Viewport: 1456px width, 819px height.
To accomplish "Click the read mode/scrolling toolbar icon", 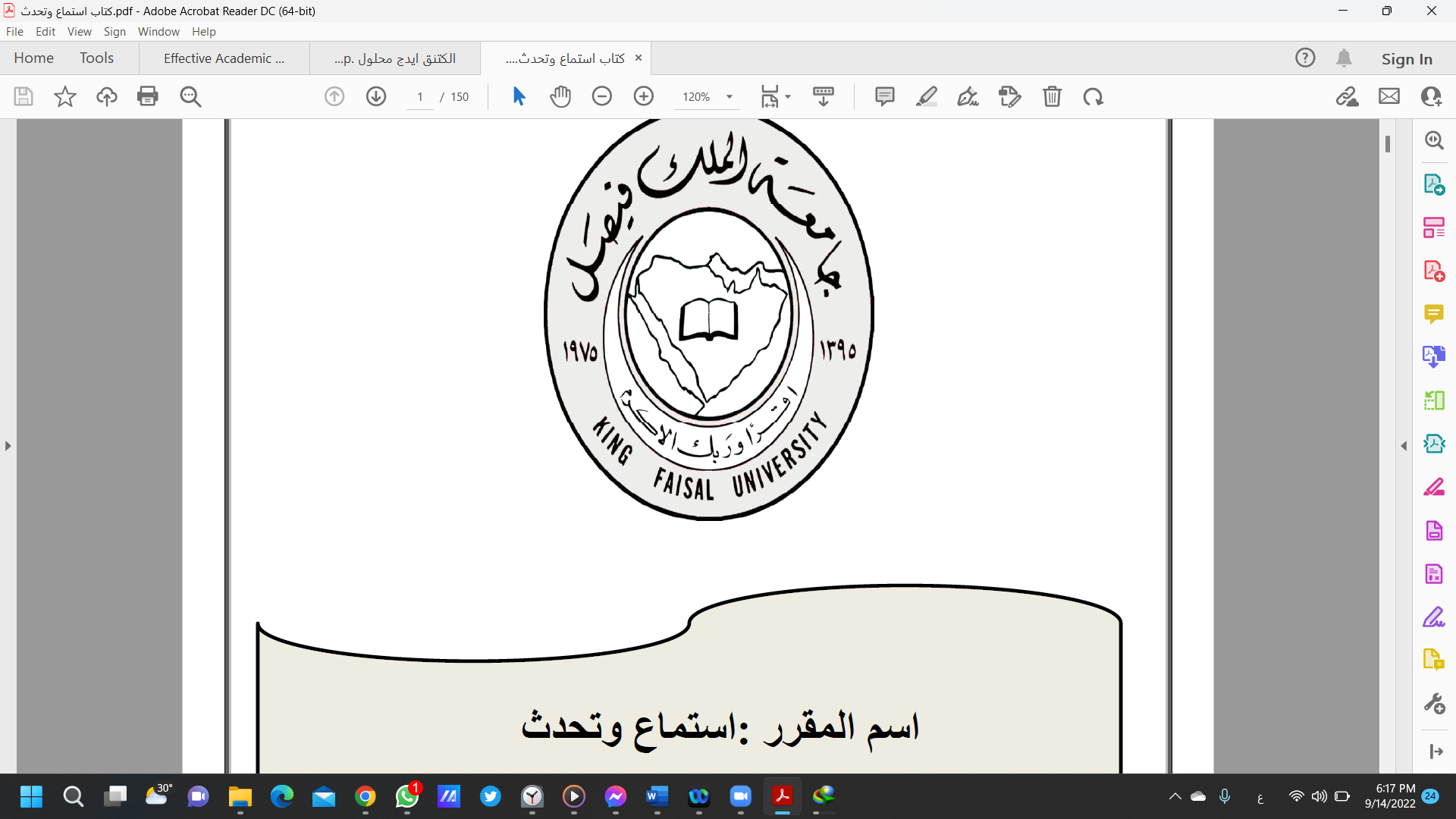I will point(823,96).
